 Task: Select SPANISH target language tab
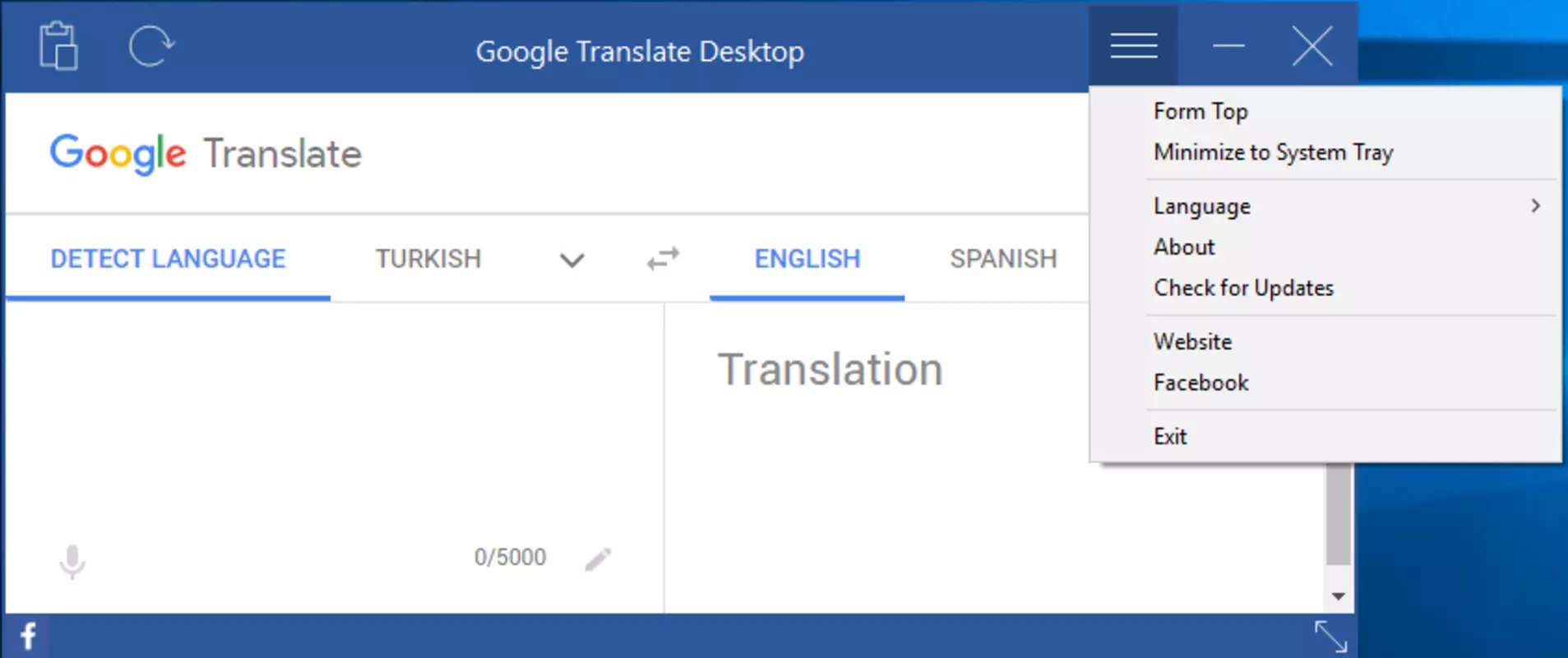coord(1003,259)
